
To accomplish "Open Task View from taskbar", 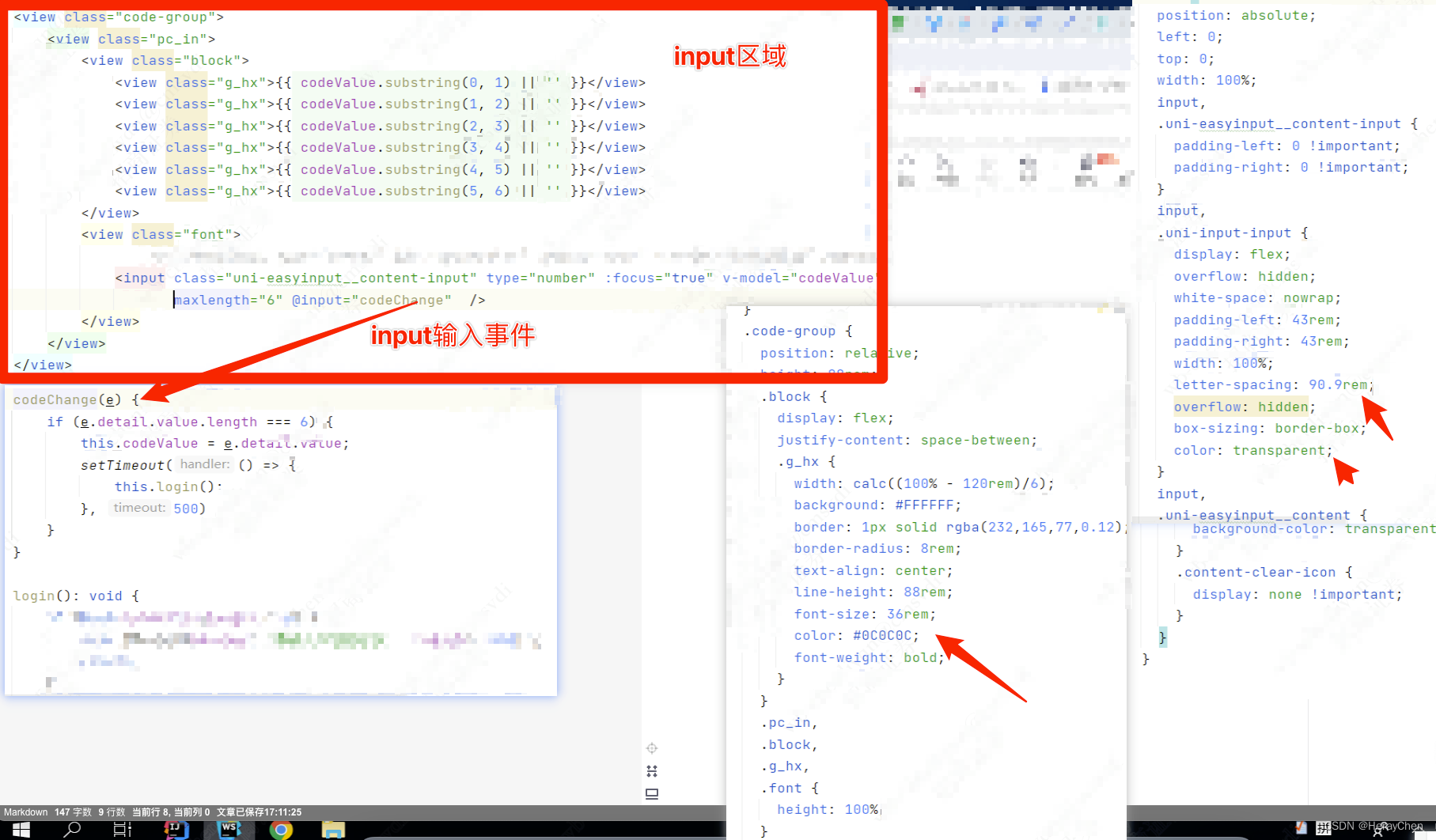I will 123,830.
